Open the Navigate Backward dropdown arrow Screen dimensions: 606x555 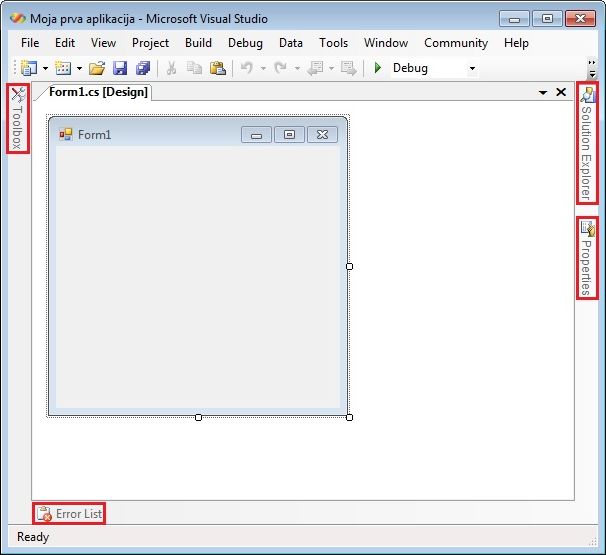tap(331, 68)
